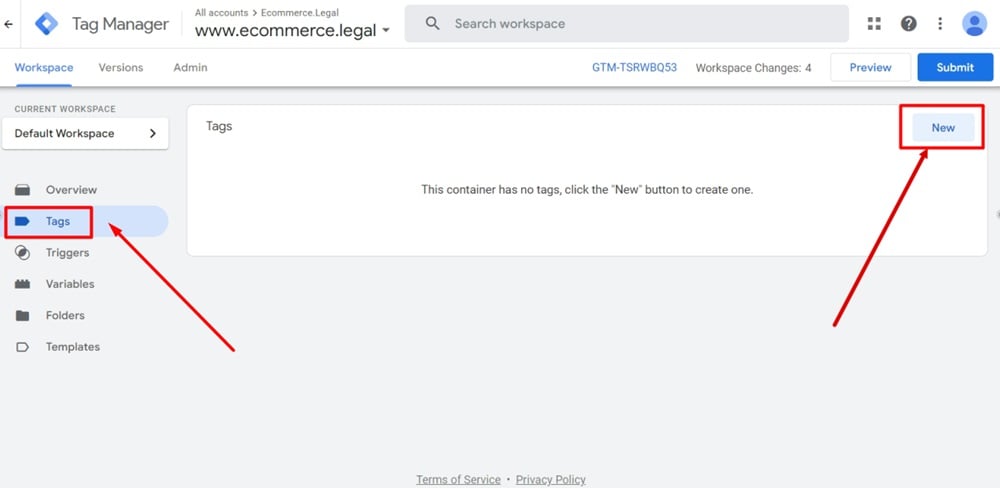
Task: Click the Overview briefcase icon
Action: point(22,190)
